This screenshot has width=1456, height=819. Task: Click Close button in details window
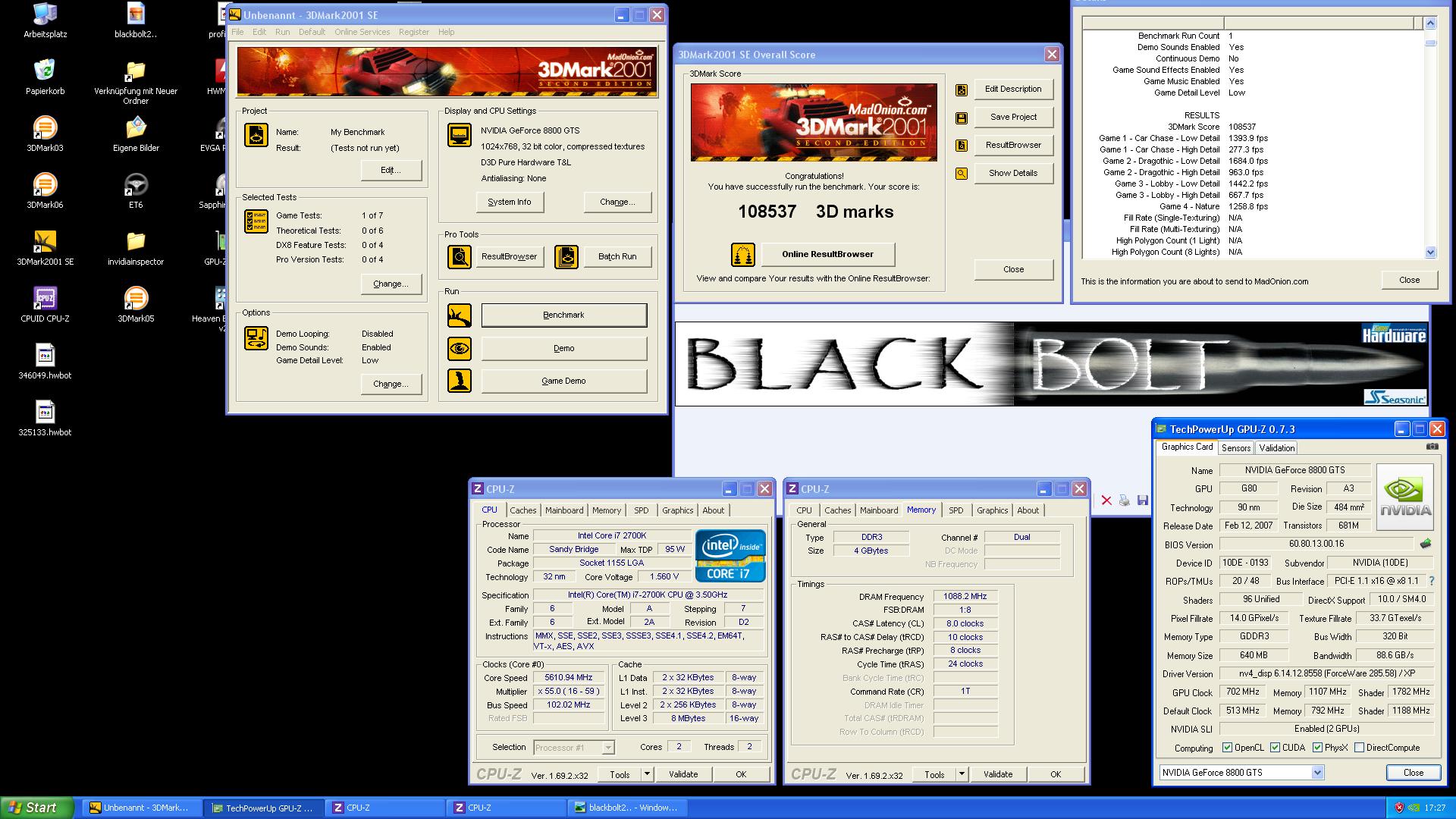click(x=1409, y=280)
